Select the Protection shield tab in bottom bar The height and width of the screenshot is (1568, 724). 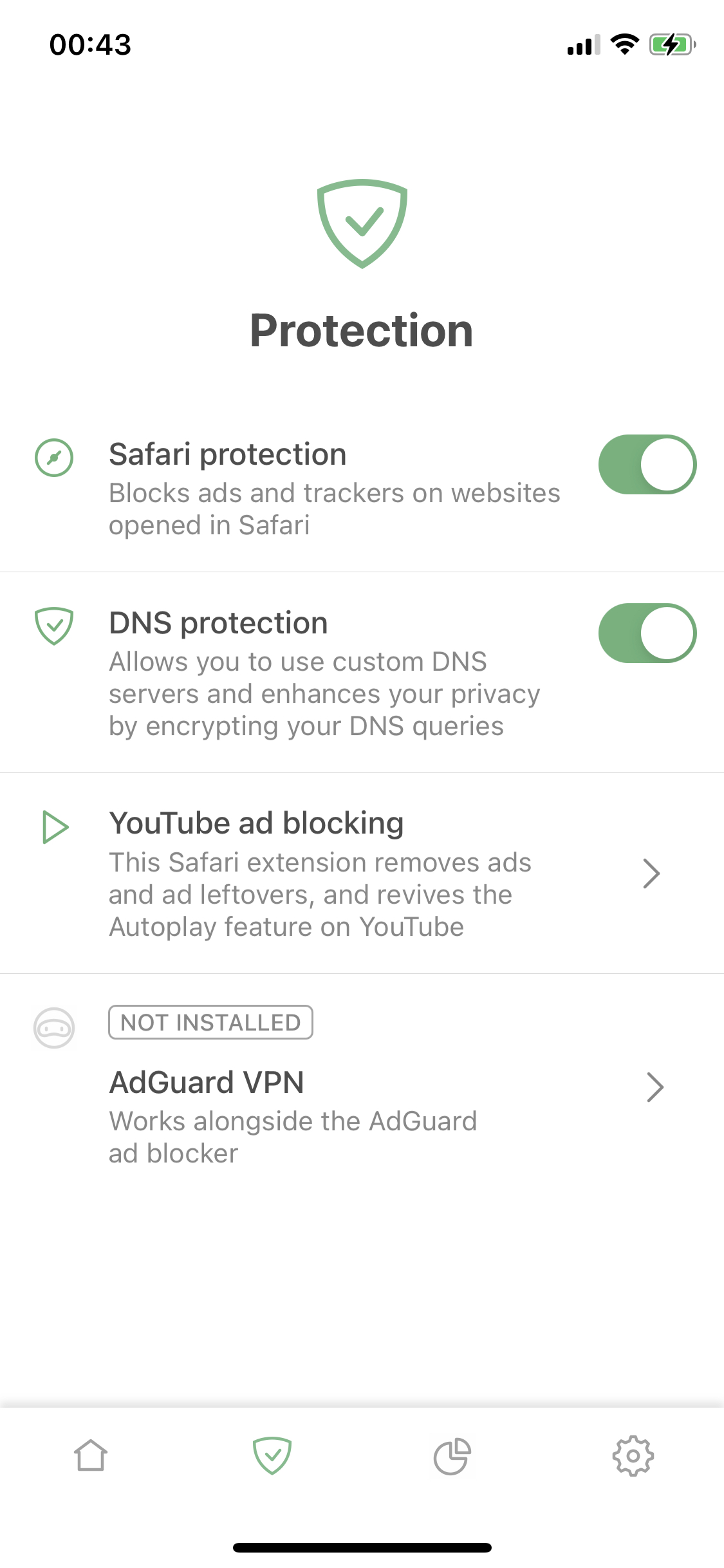pyautogui.click(x=272, y=1456)
